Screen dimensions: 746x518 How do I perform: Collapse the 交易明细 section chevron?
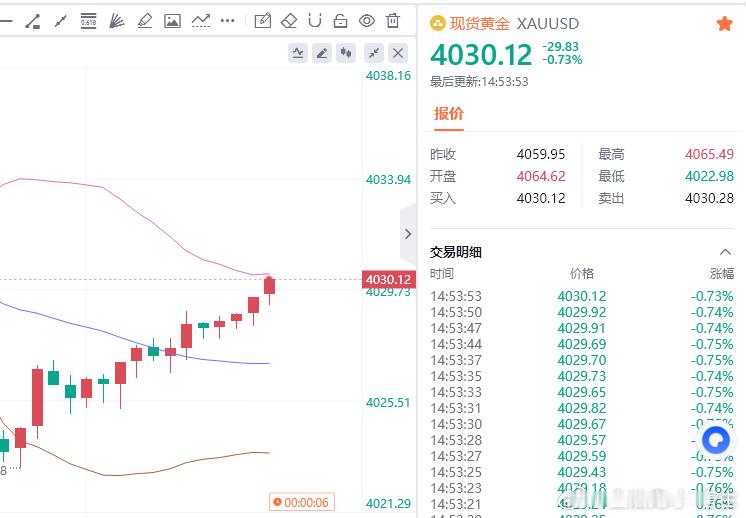pyautogui.click(x=725, y=252)
